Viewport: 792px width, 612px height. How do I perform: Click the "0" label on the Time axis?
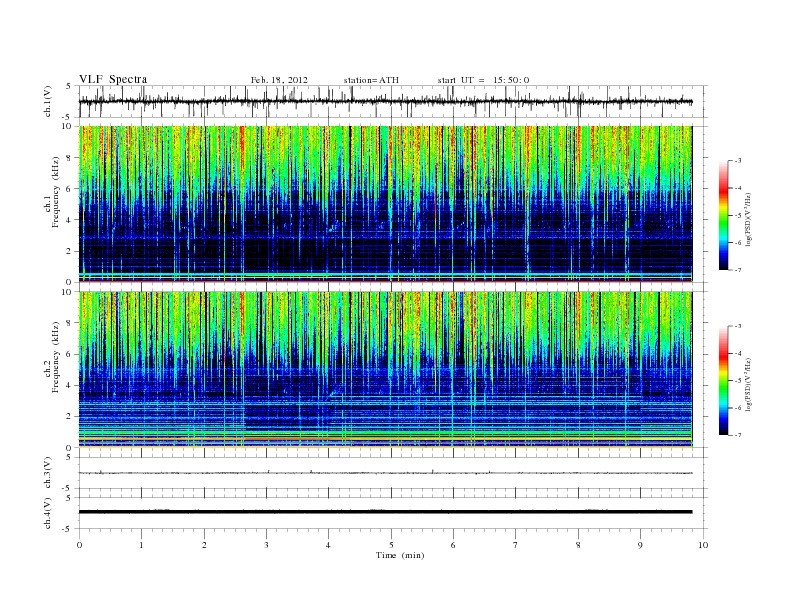click(x=79, y=545)
